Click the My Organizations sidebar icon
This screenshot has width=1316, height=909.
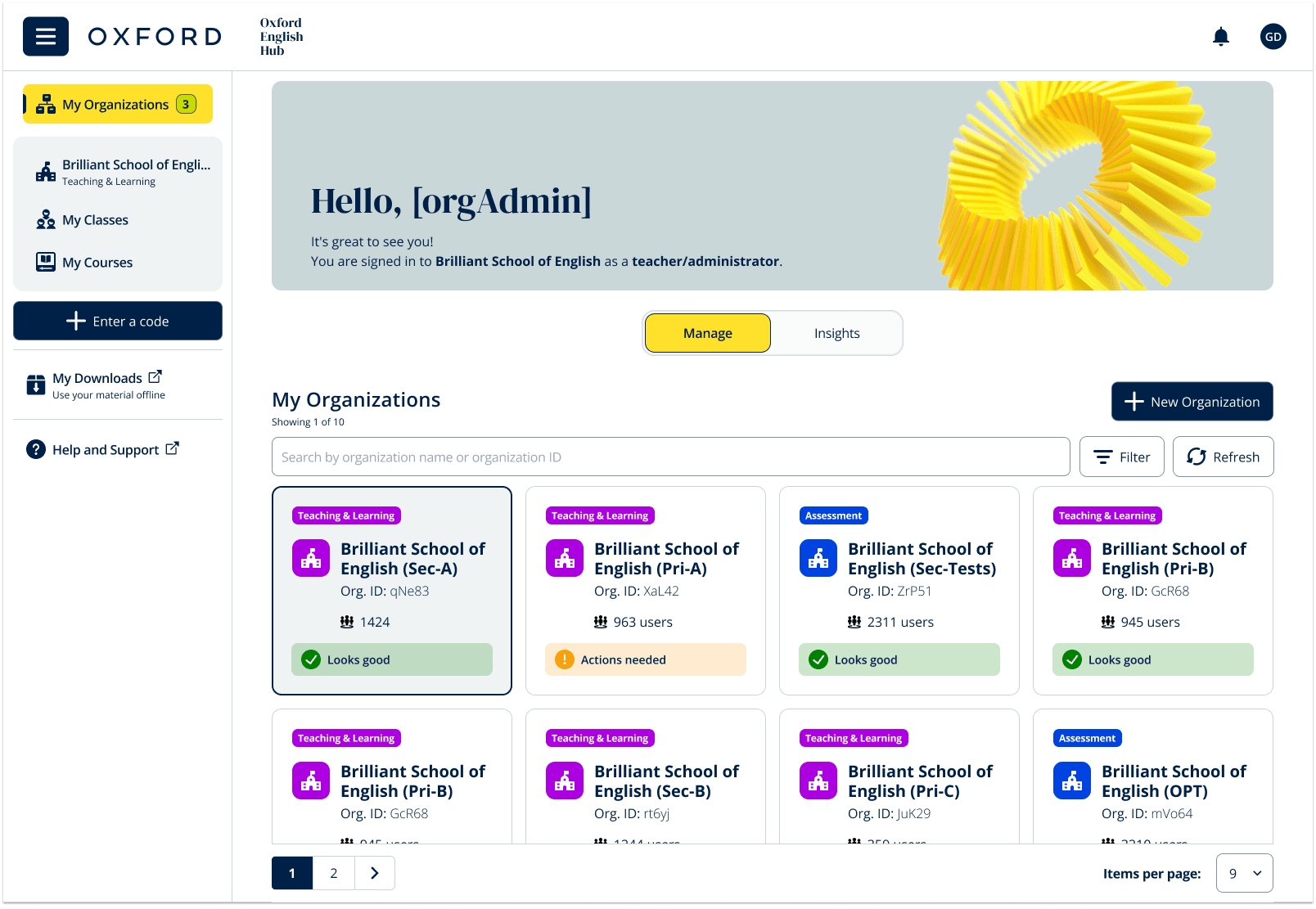pos(45,104)
